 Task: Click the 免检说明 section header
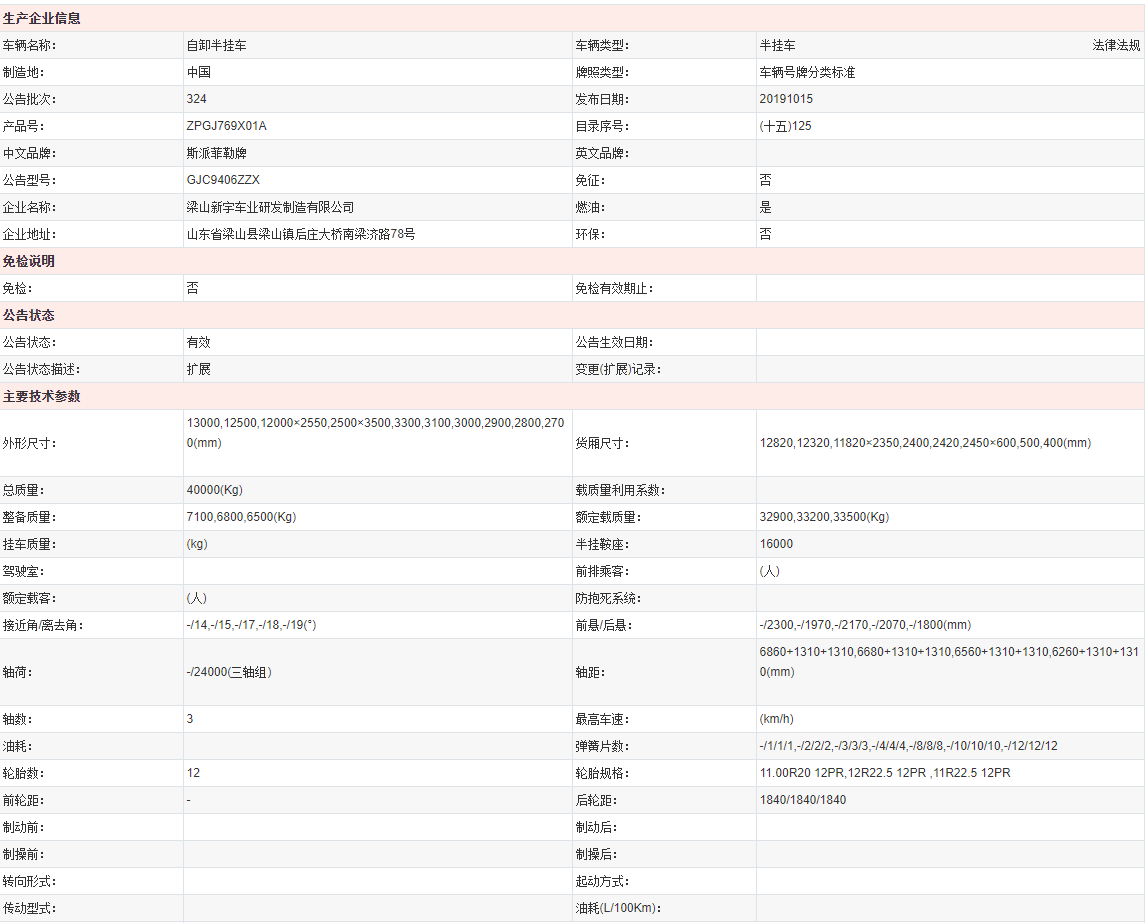point(29,261)
